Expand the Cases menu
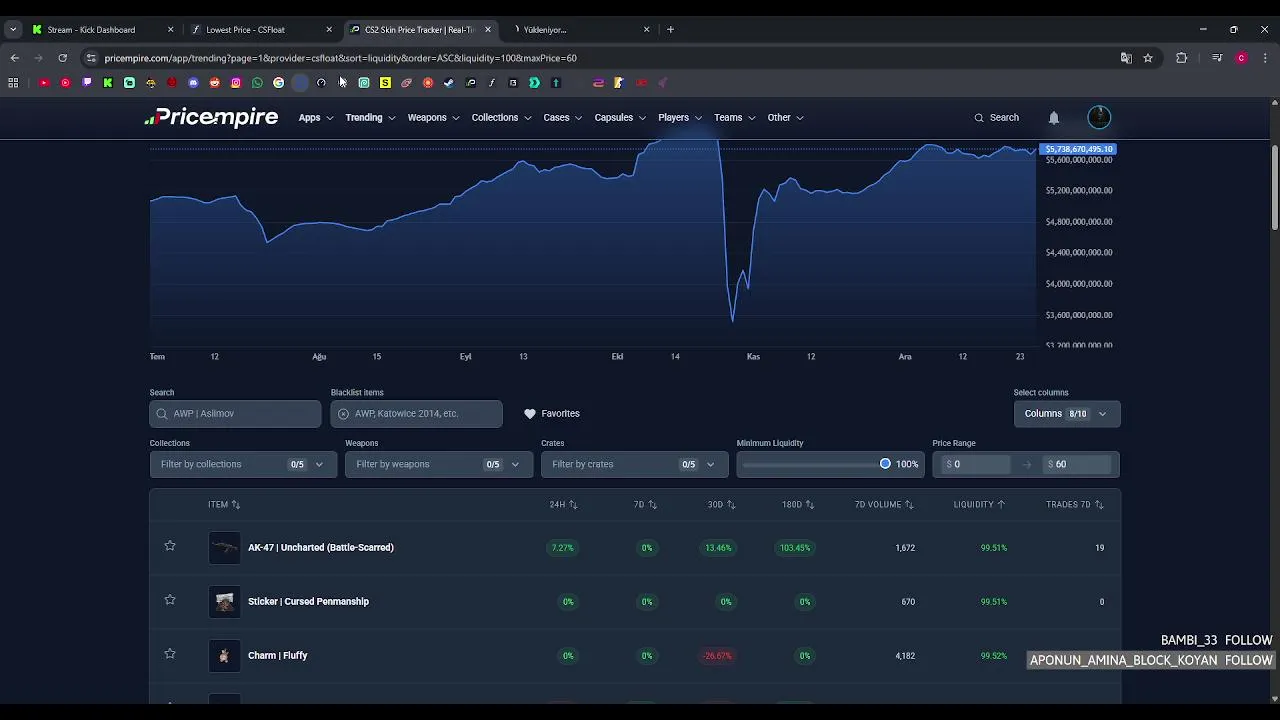The image size is (1280, 720). click(x=563, y=117)
